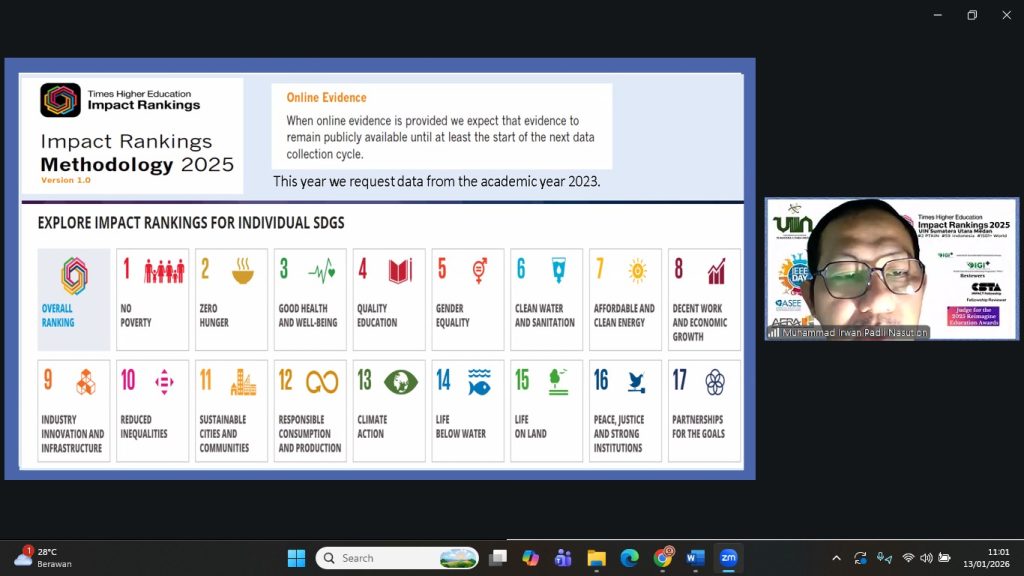Open the Overall Ranking tile
Image resolution: width=1024 pixels, height=576 pixels.
pos(74,299)
